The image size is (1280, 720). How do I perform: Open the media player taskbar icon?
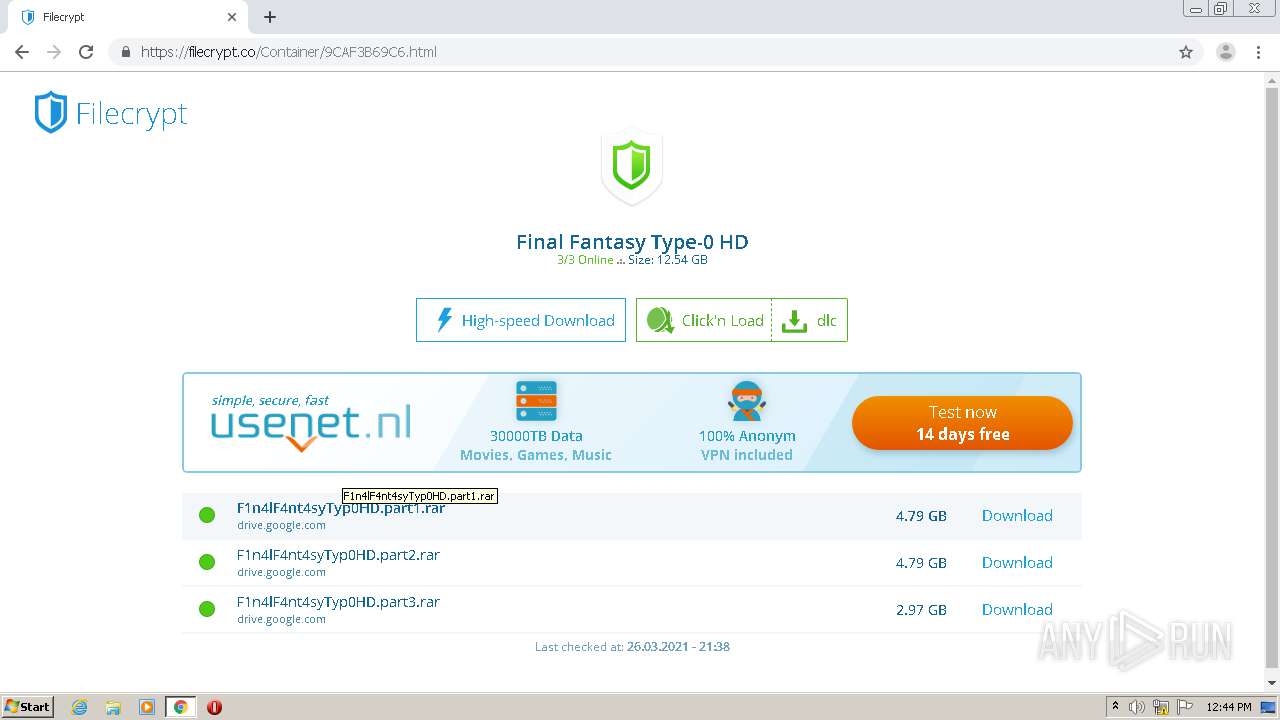[x=147, y=707]
